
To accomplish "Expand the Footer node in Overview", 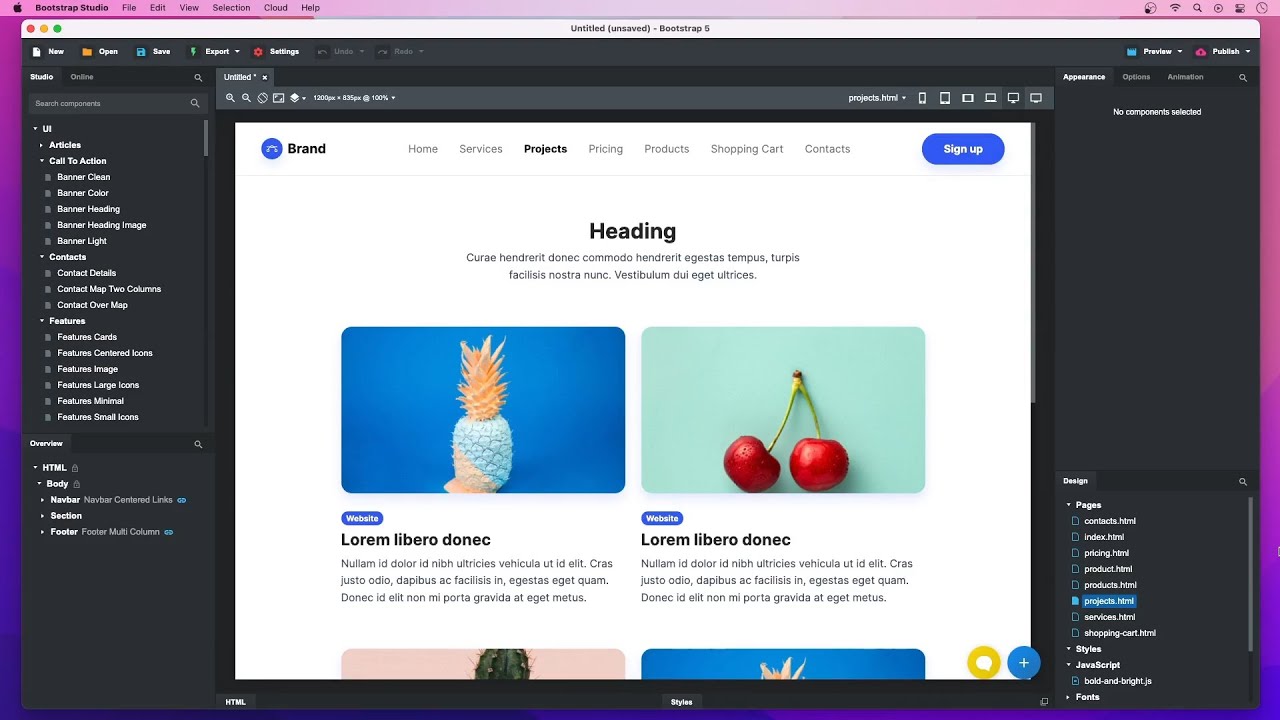I will point(43,532).
